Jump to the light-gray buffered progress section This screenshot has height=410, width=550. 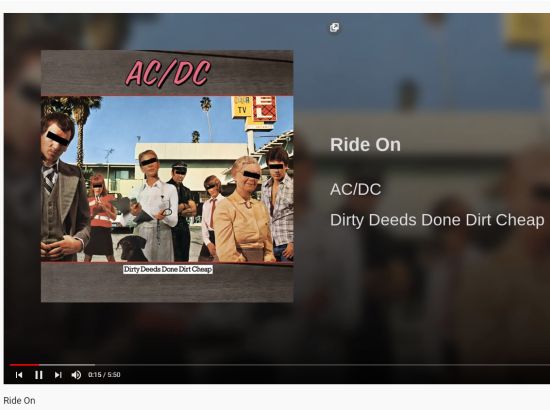tap(67, 365)
